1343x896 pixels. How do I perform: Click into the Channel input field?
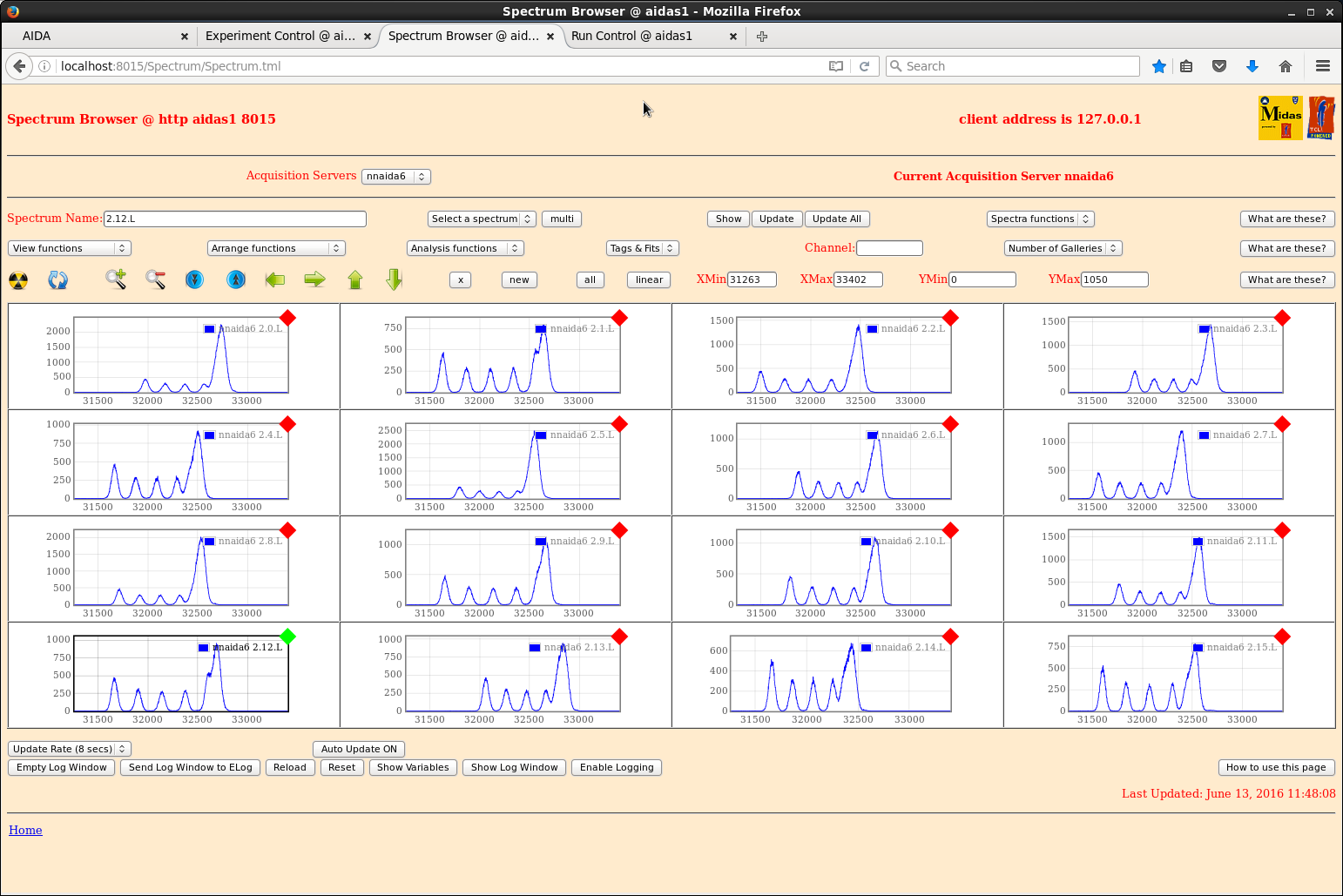tap(889, 248)
